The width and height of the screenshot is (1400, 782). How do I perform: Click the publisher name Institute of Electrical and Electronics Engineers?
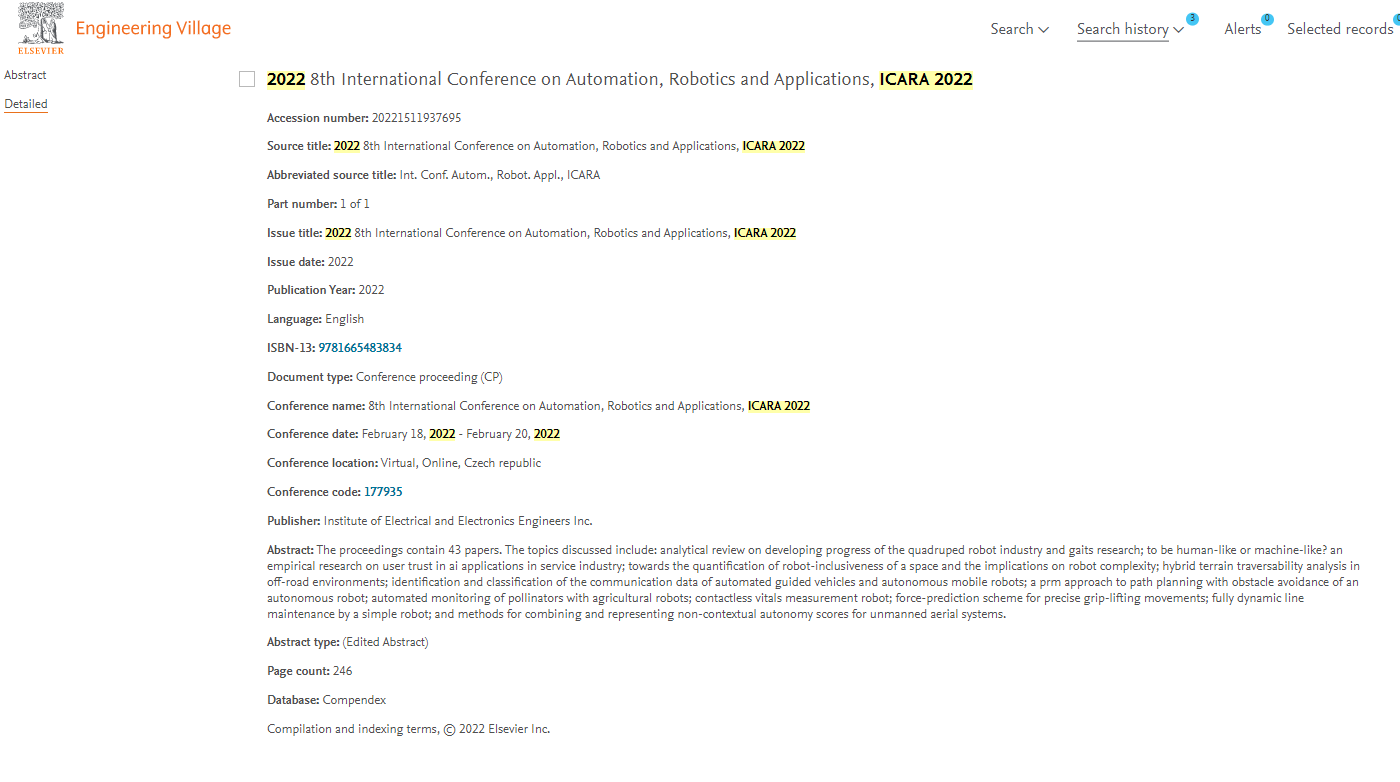pos(458,521)
